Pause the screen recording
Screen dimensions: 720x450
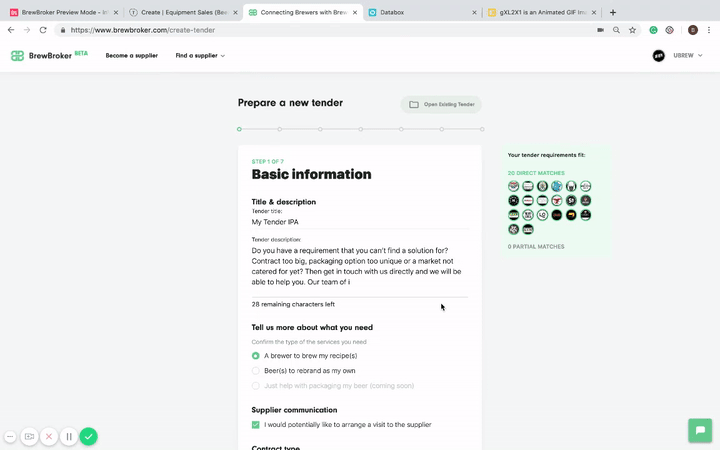(x=69, y=436)
